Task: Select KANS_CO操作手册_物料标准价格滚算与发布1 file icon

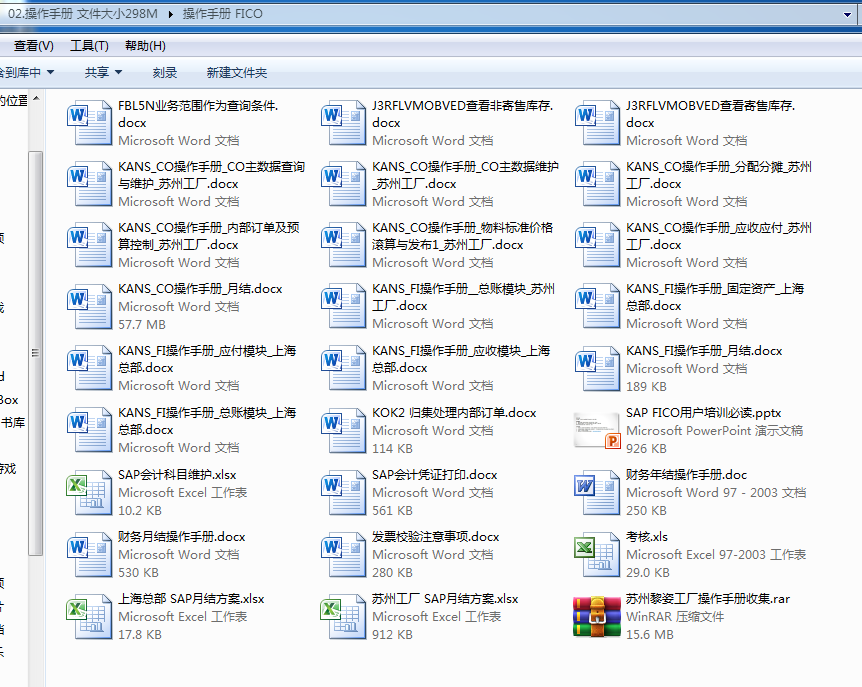Action: pyautogui.click(x=343, y=244)
